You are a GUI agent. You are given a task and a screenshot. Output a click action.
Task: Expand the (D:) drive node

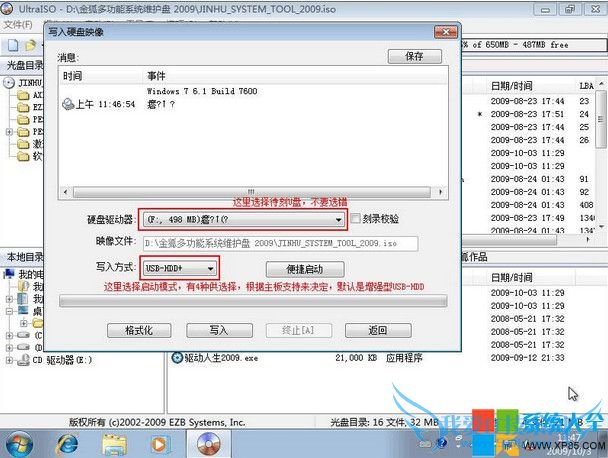(x=9, y=347)
